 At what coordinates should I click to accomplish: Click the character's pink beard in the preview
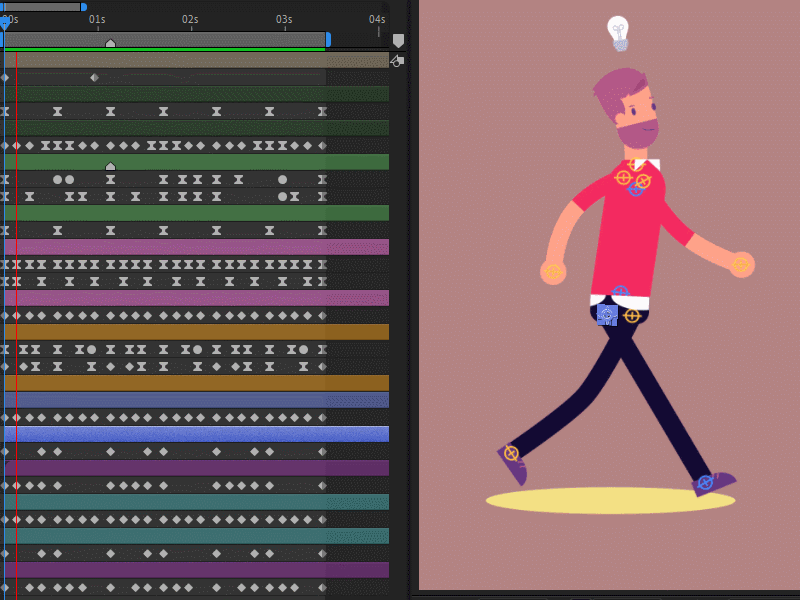639,134
